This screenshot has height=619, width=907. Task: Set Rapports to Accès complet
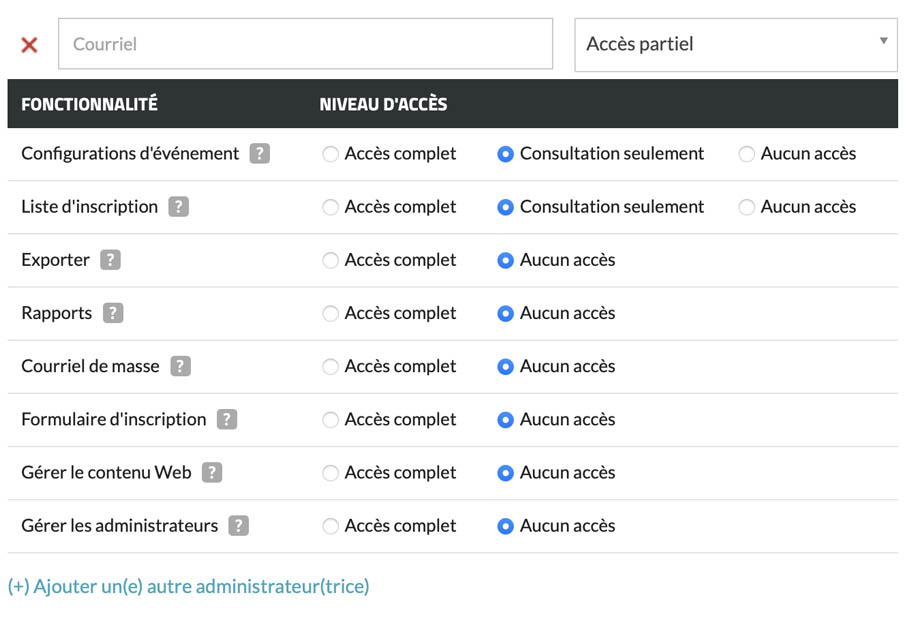(x=331, y=313)
